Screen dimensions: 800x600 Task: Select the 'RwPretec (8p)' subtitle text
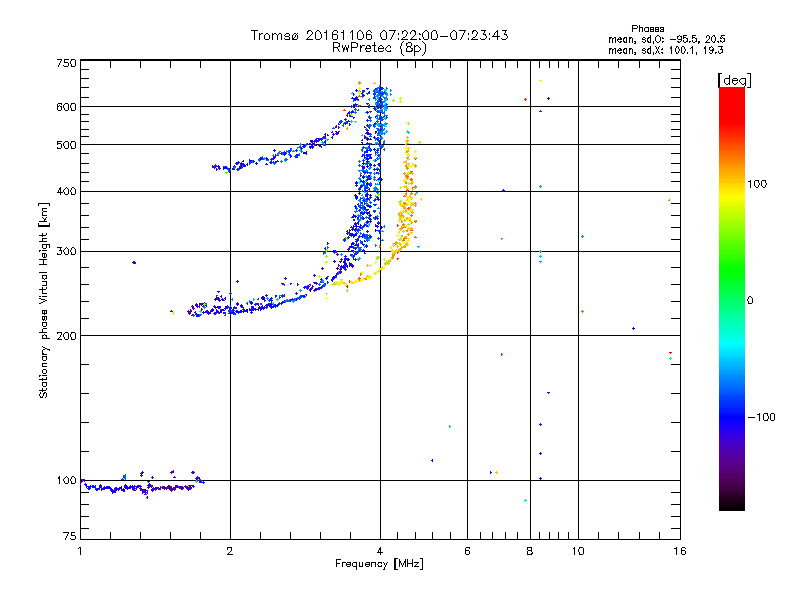(x=379, y=48)
